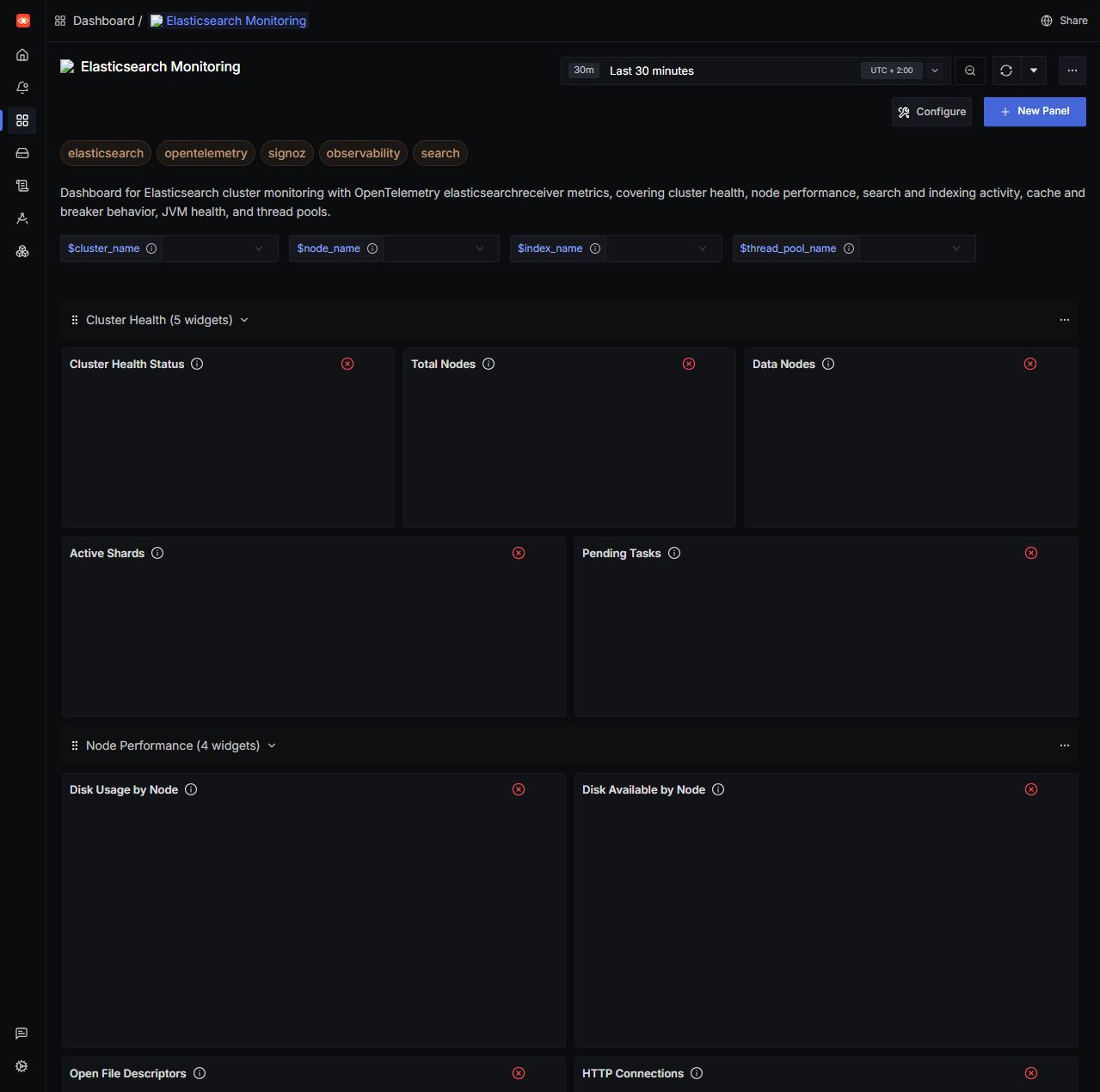Show info for Open File Descriptors panel
The image size is (1100, 1092).
pyautogui.click(x=200, y=1073)
